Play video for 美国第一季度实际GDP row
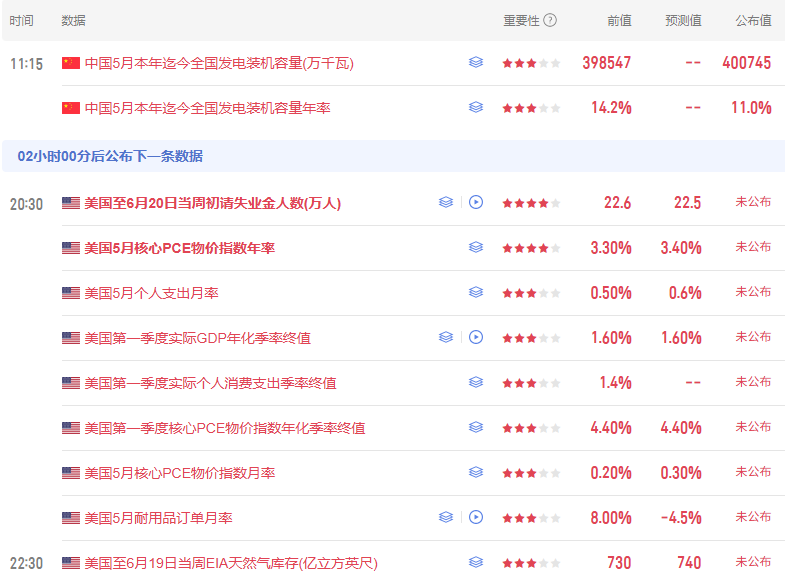Image resolution: width=785 pixels, height=583 pixels. tap(476, 337)
